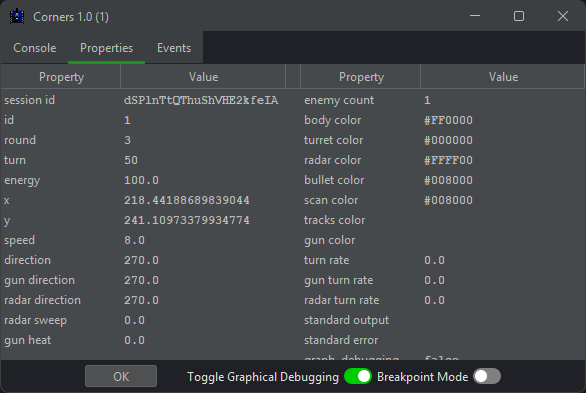Click the right Property column header
586x393 pixels.
pyautogui.click(x=361, y=77)
